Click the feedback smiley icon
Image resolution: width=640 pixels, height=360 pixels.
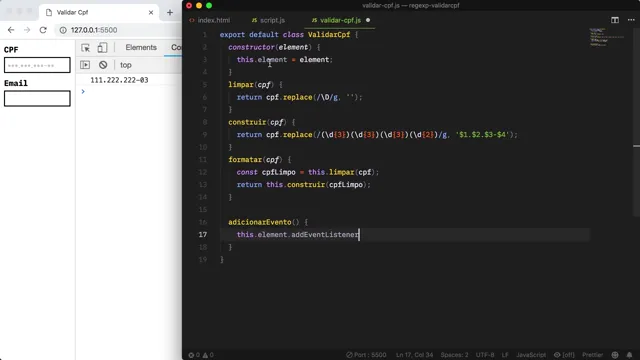pos(615,355)
